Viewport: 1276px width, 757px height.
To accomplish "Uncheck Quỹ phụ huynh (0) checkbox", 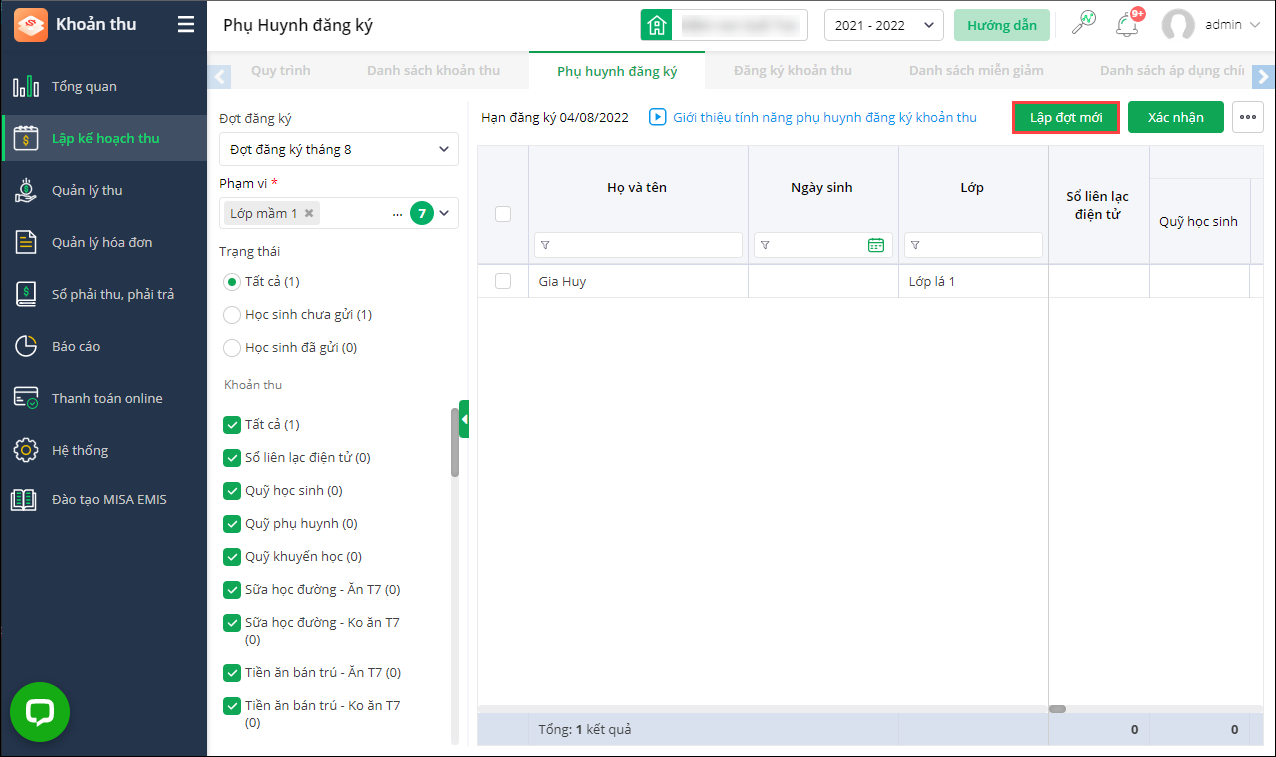I will pos(232,524).
